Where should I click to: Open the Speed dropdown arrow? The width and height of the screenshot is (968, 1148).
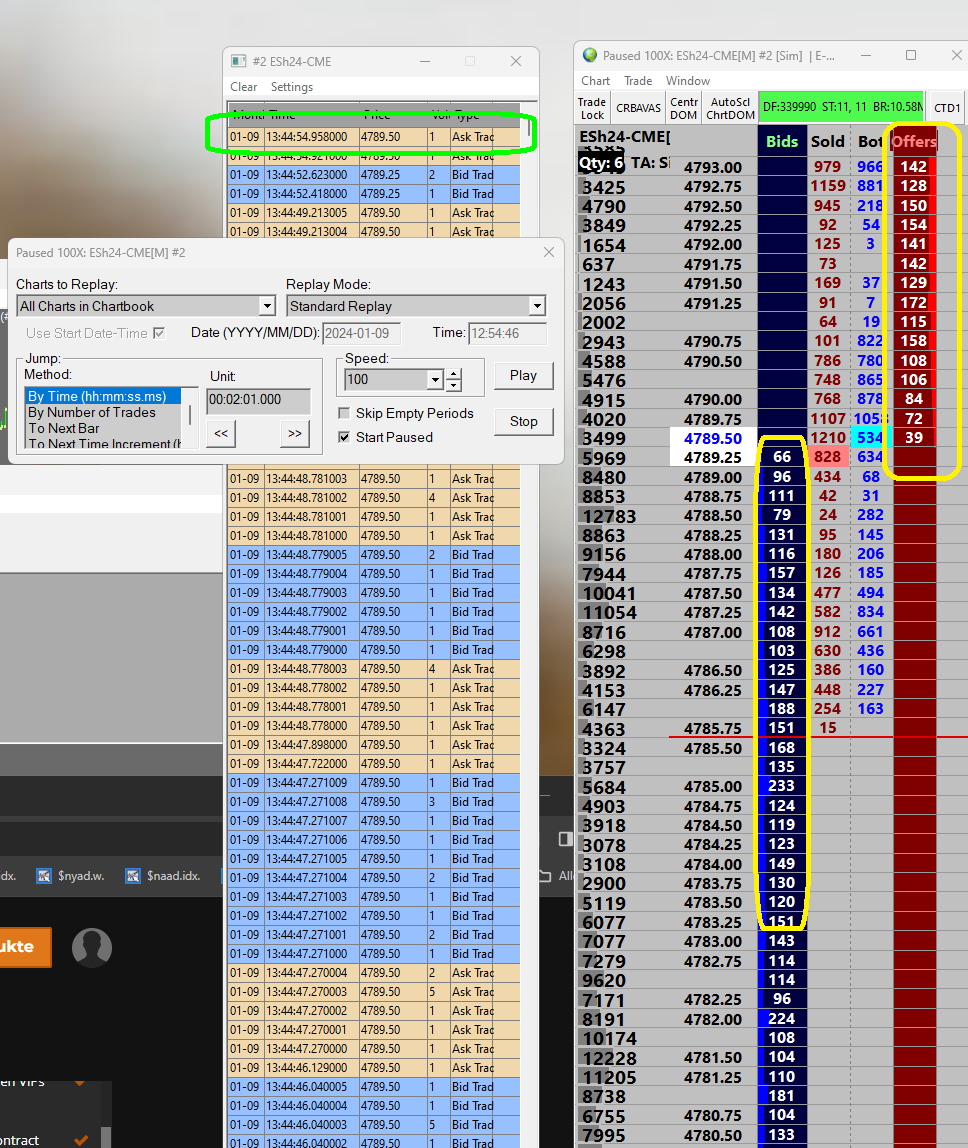coord(435,379)
